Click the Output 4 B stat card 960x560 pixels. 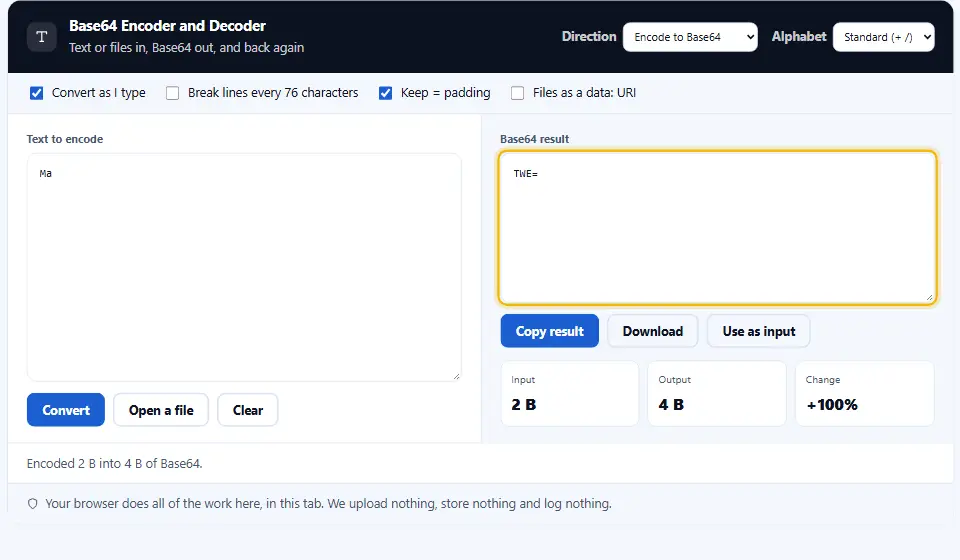pos(717,394)
